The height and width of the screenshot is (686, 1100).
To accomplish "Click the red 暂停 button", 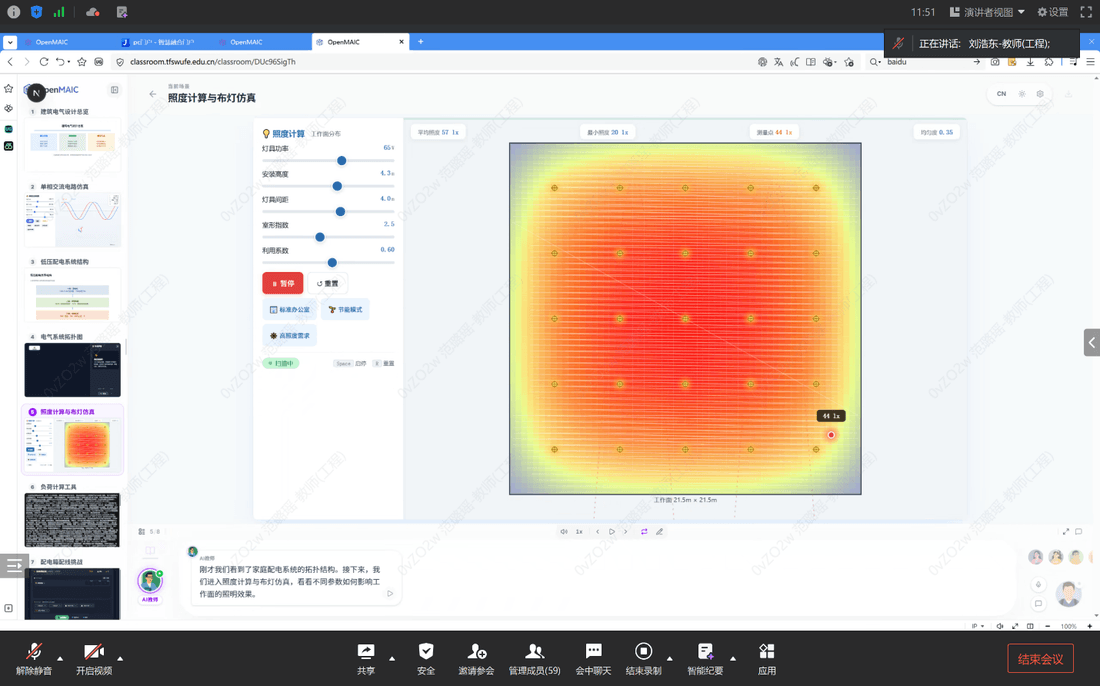I will pos(283,283).
